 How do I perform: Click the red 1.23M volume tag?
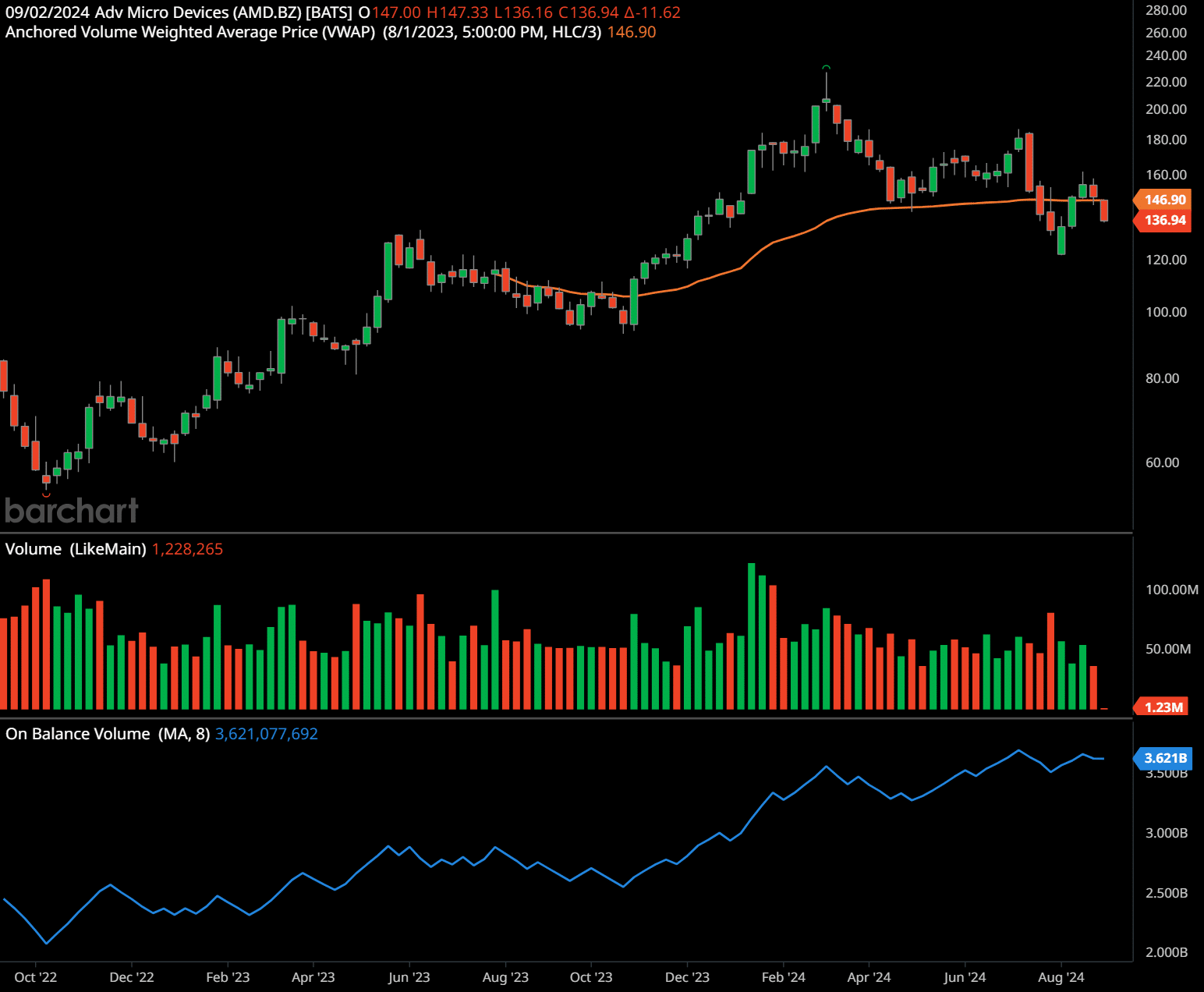click(1161, 707)
